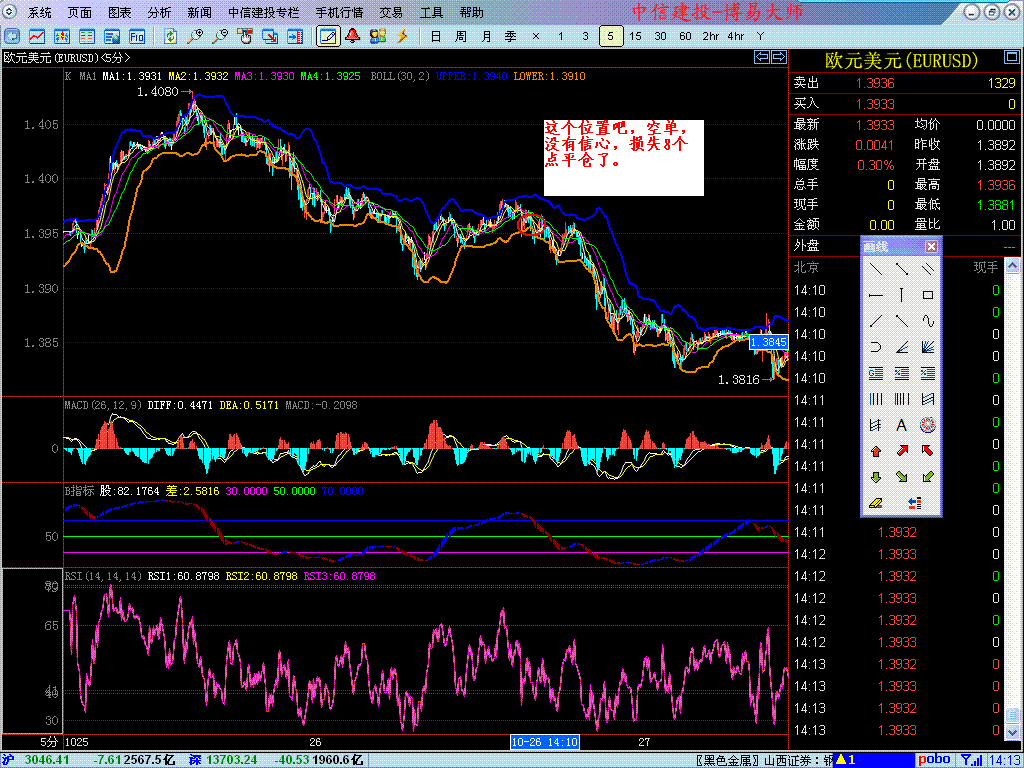Toggle the pencil draw-line toolbar button
Screen dimensions: 1024x768
click(x=328, y=37)
